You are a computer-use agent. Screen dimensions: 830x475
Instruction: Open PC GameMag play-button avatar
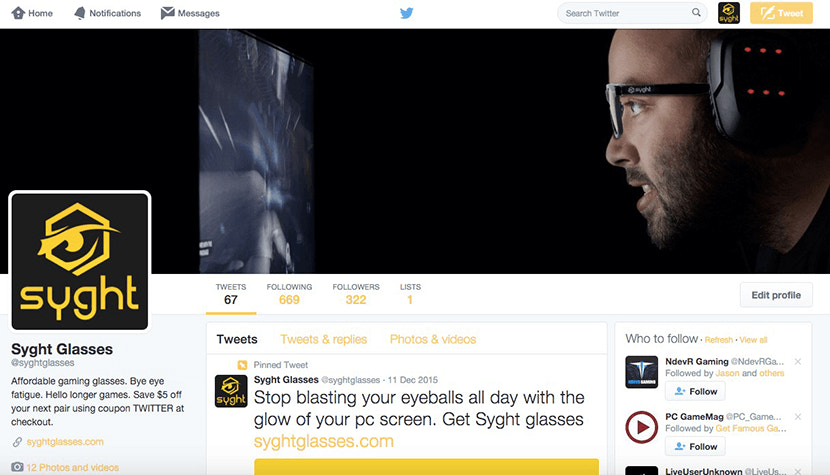642,427
